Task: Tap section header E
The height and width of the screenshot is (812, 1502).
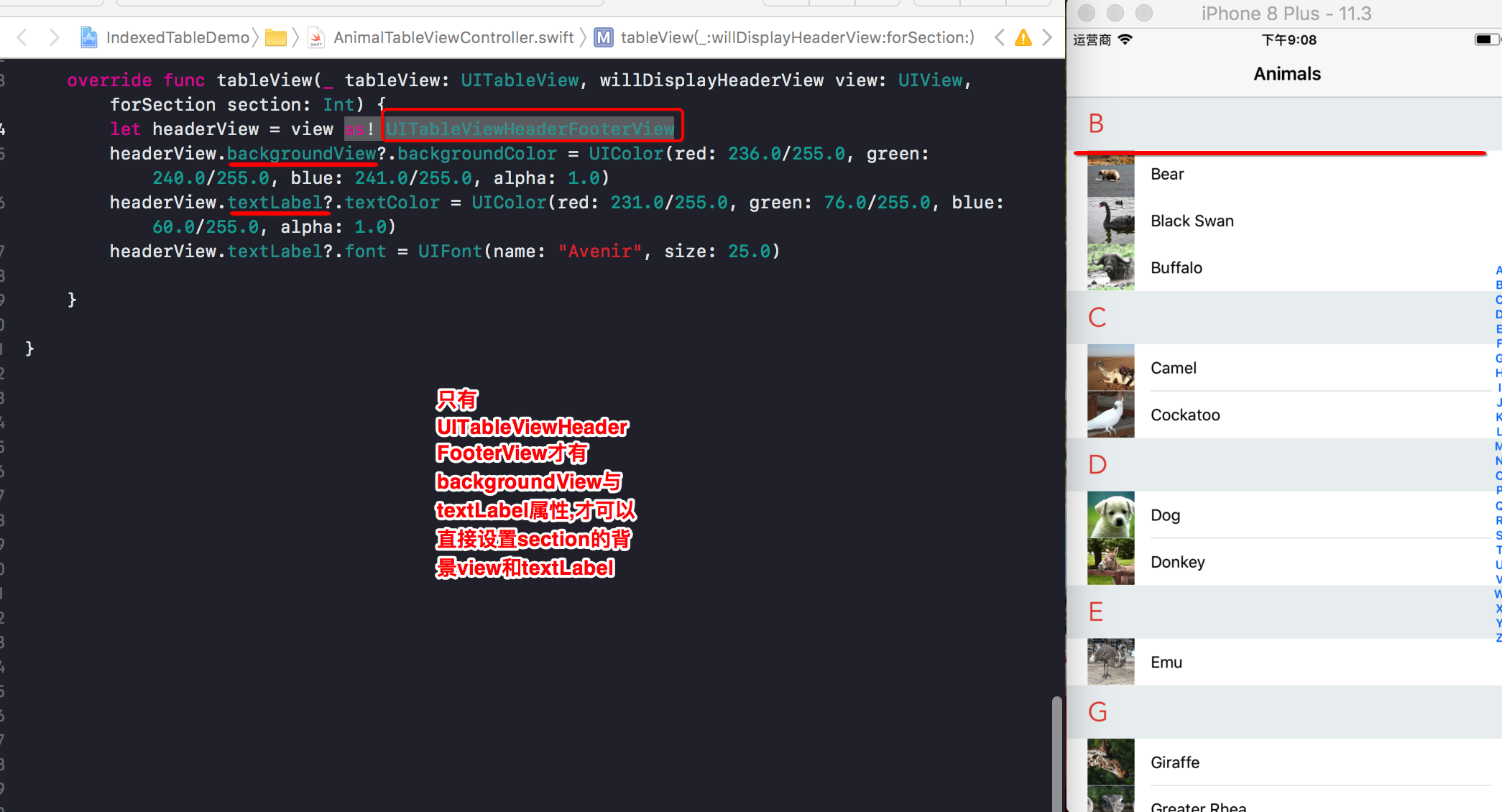Action: point(1284,612)
